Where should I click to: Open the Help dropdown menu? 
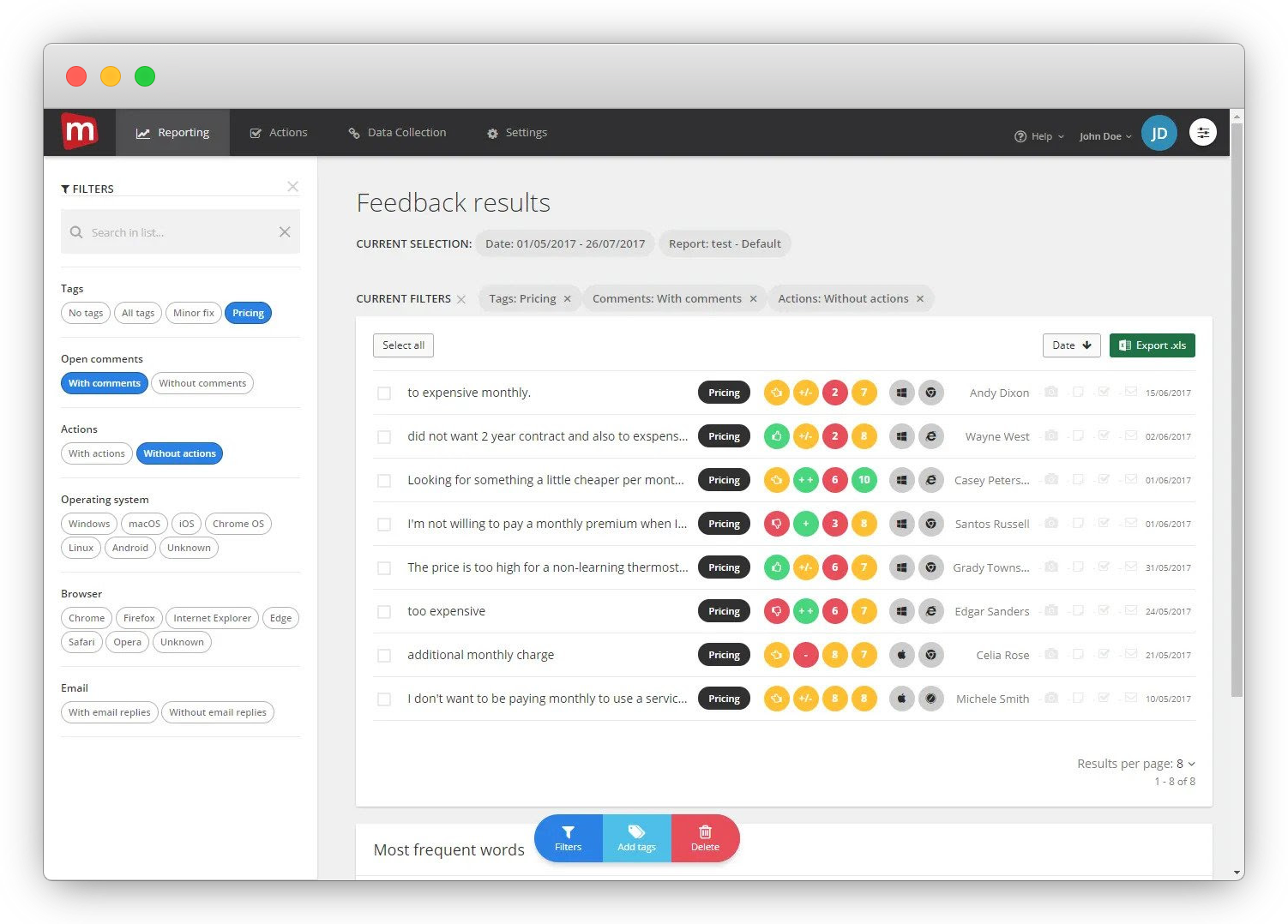[x=1039, y=135]
